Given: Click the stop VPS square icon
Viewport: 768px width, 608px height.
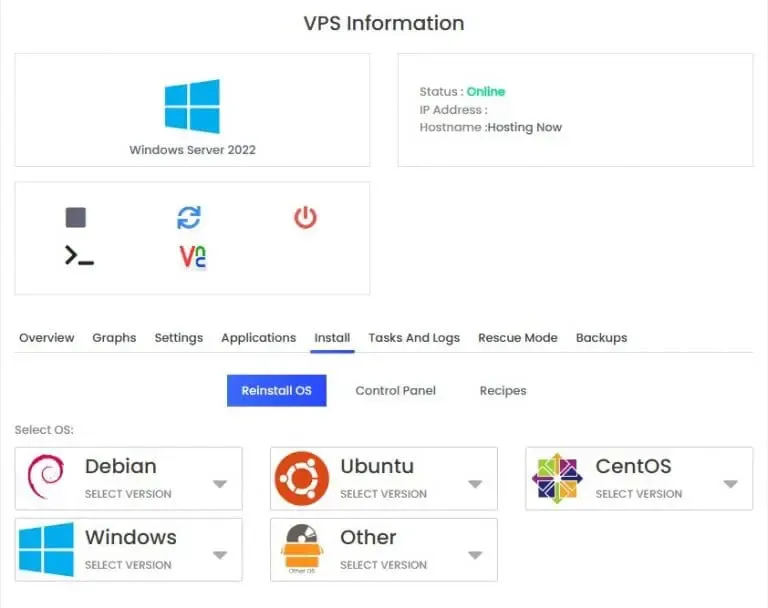Looking at the screenshot, I should pyautogui.click(x=75, y=218).
